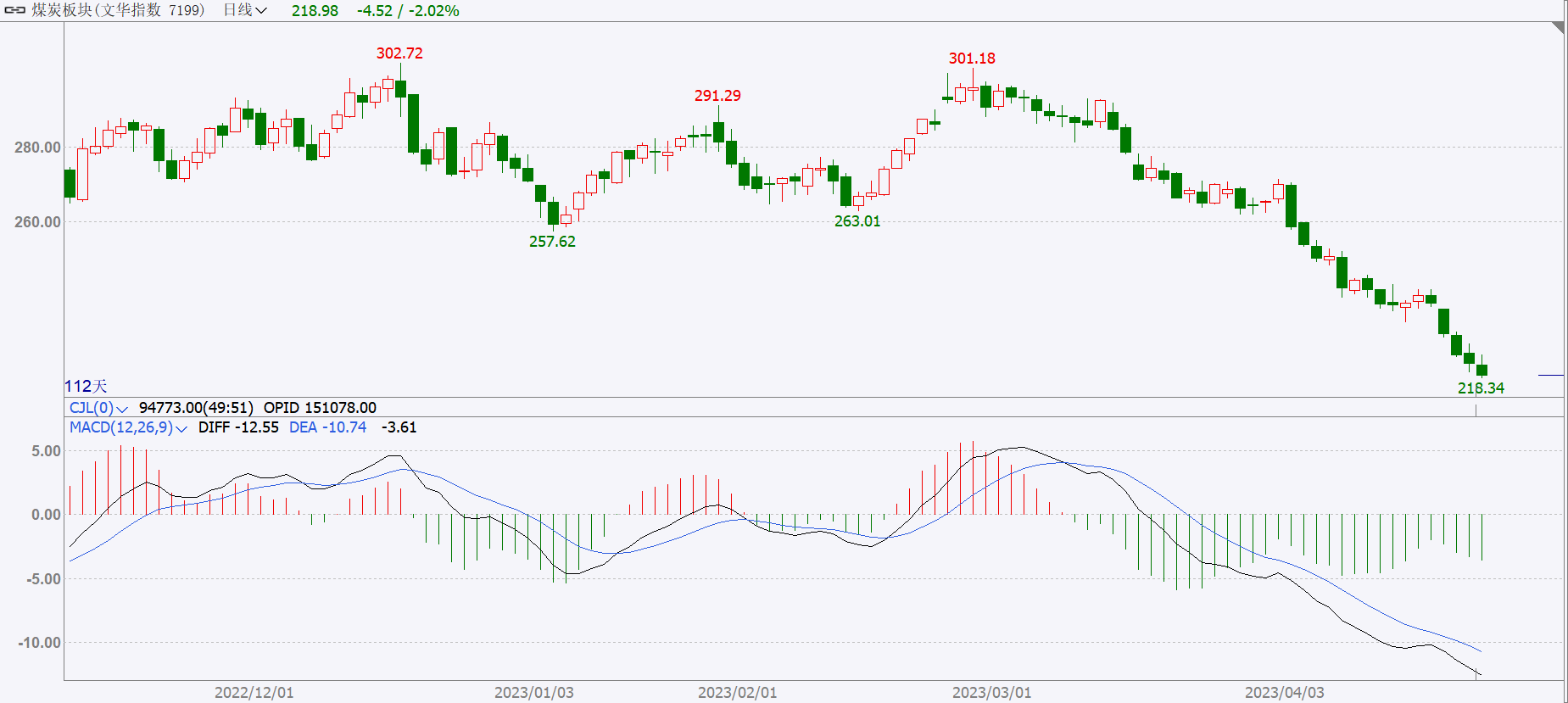Click the DIFF -12.55 readout
Image resolution: width=1568 pixels, height=703 pixels.
pos(238,427)
